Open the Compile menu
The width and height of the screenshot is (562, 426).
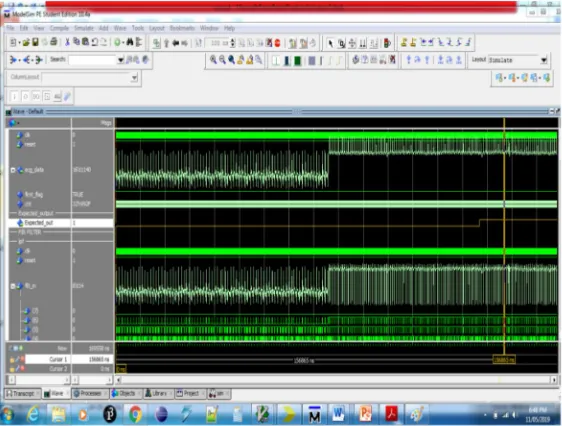(59, 28)
